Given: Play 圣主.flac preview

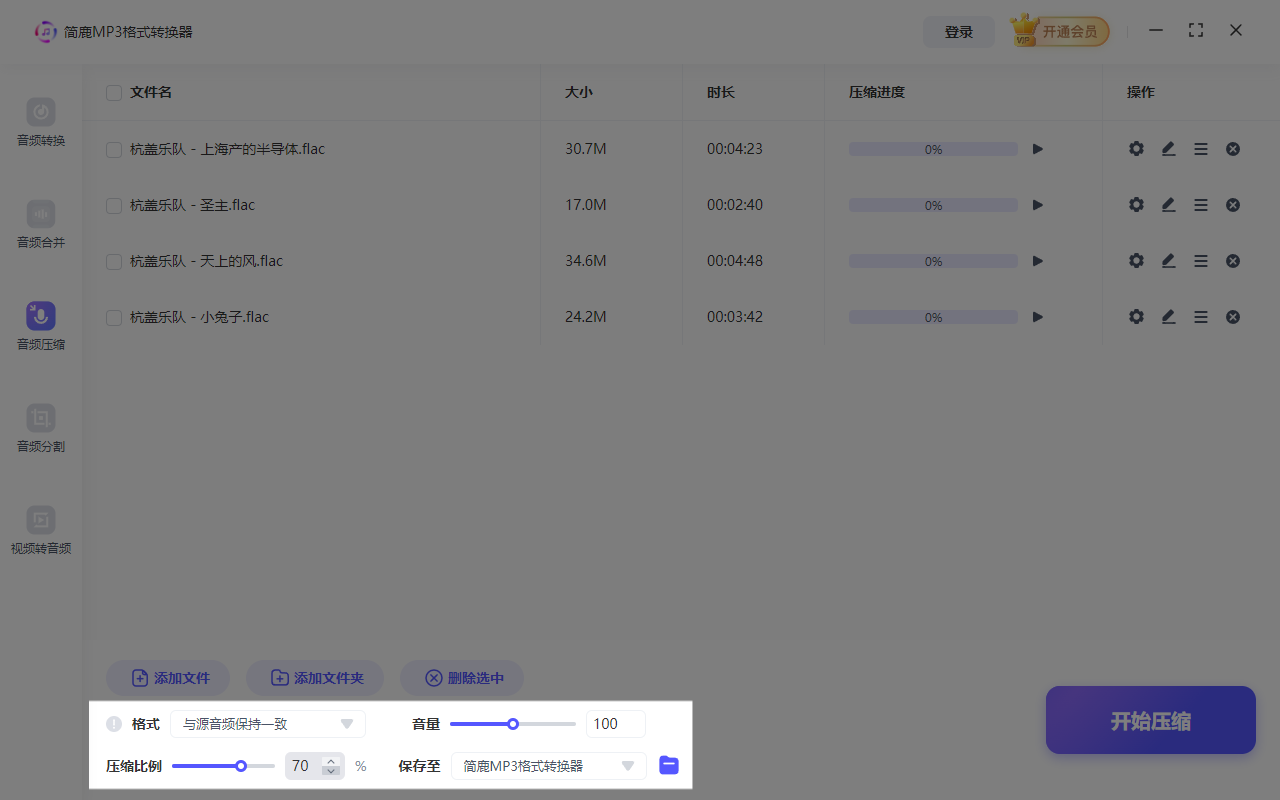Looking at the screenshot, I should pyautogui.click(x=1038, y=205).
